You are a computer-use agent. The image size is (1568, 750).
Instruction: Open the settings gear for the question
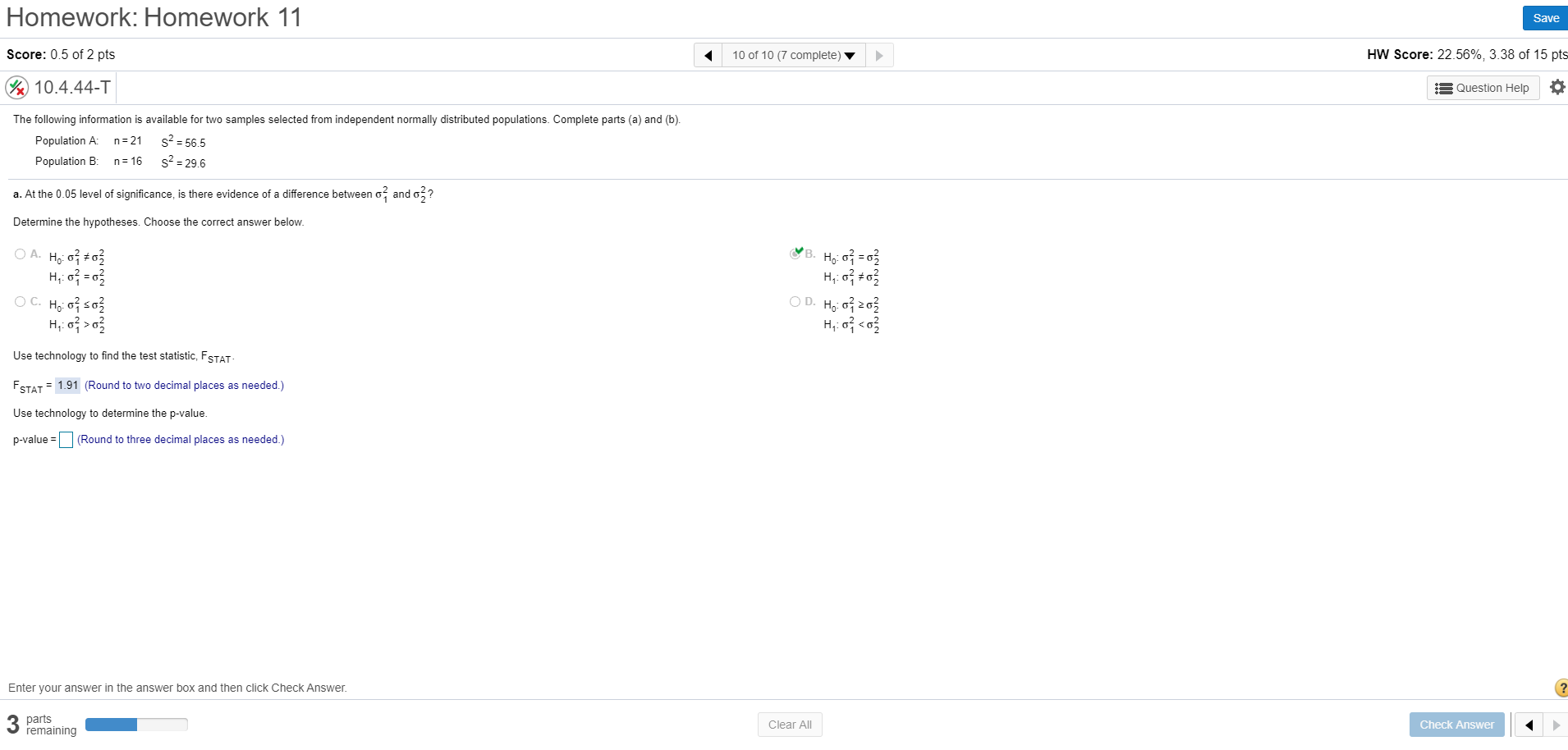coord(1557,87)
